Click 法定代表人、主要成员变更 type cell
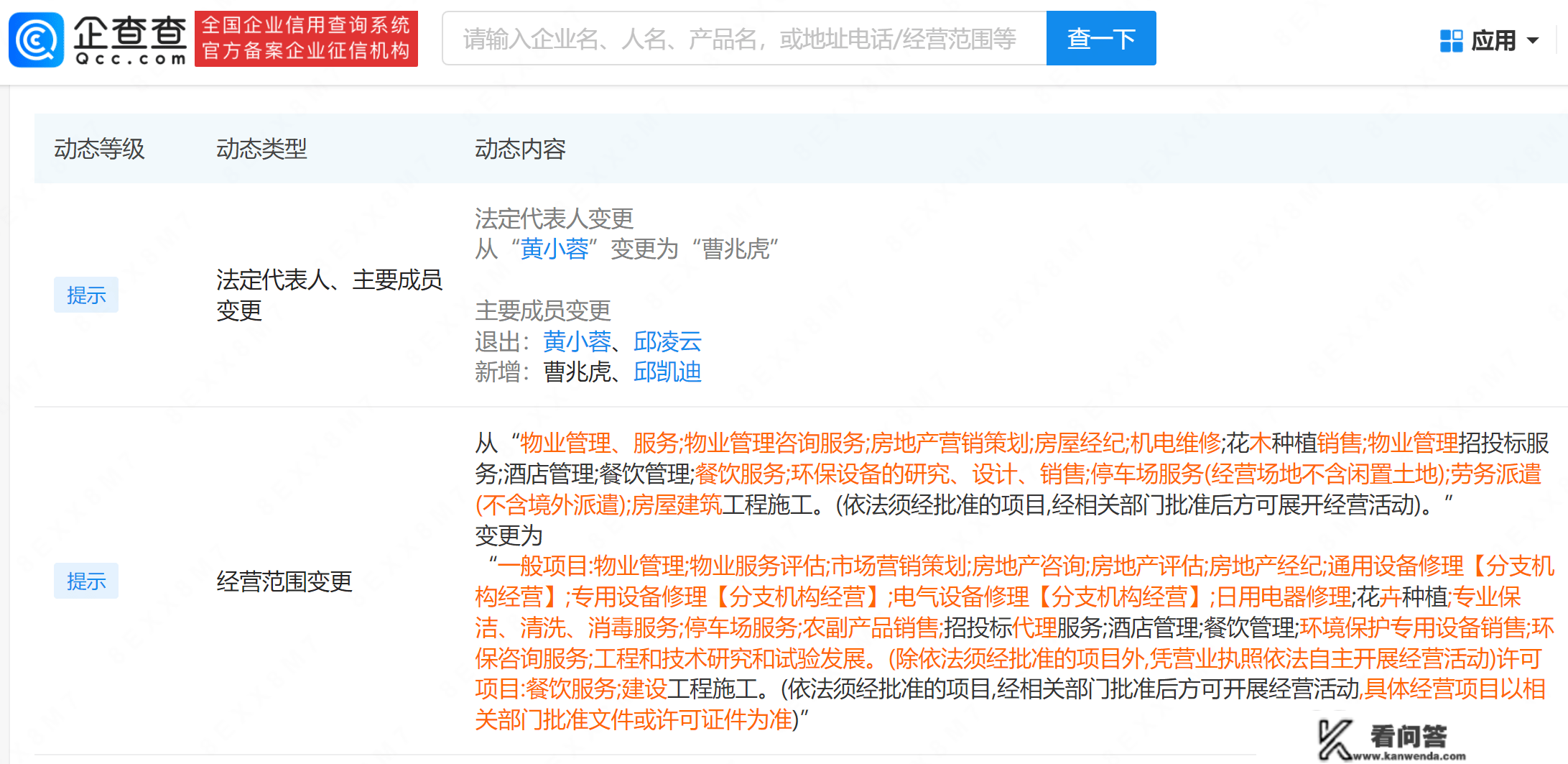 click(329, 295)
